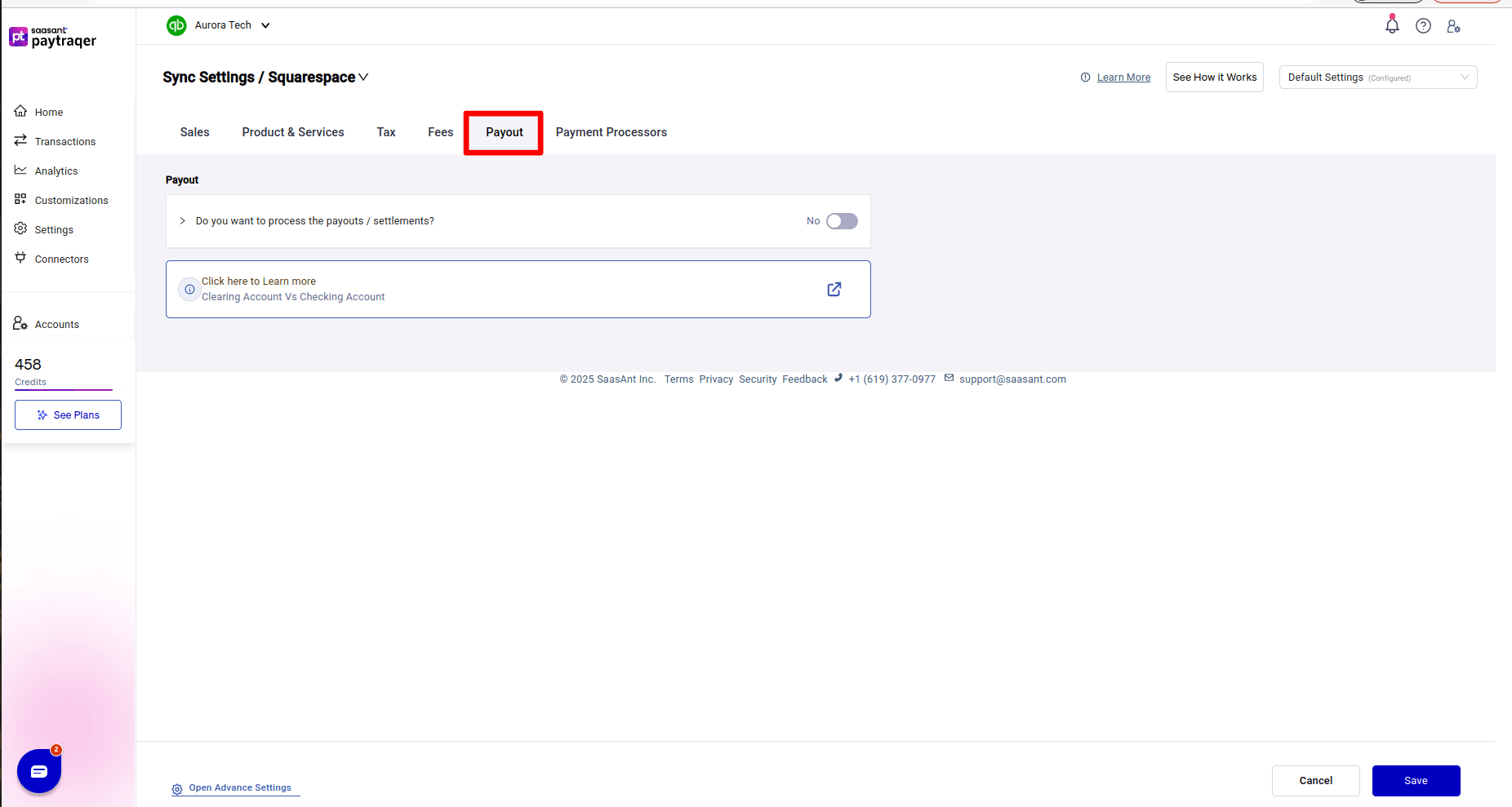Open the chat support bubble
This screenshot has height=807, width=1512.
point(38,770)
